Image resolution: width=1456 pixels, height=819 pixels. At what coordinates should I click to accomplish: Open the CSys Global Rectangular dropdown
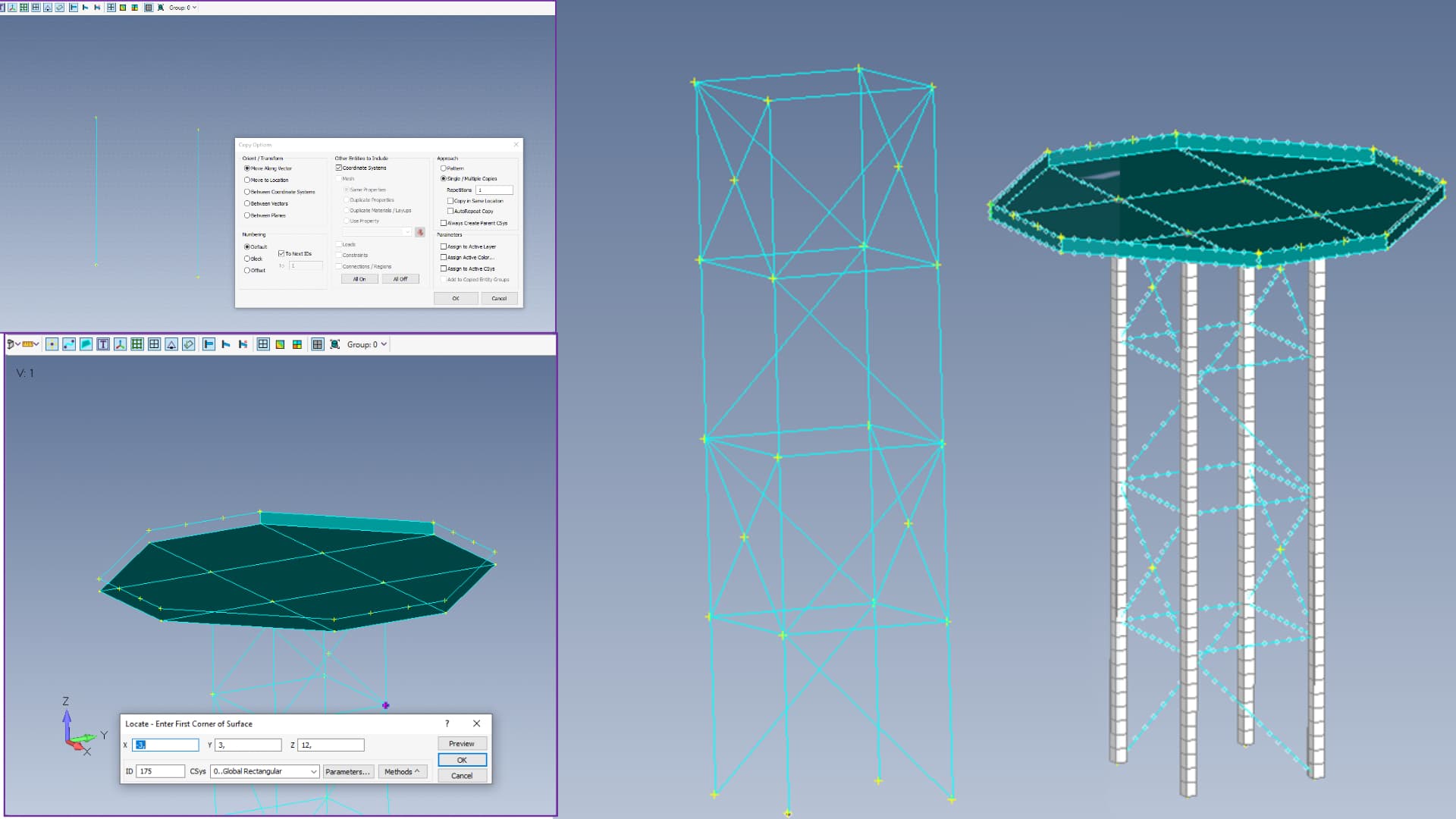coord(265,771)
